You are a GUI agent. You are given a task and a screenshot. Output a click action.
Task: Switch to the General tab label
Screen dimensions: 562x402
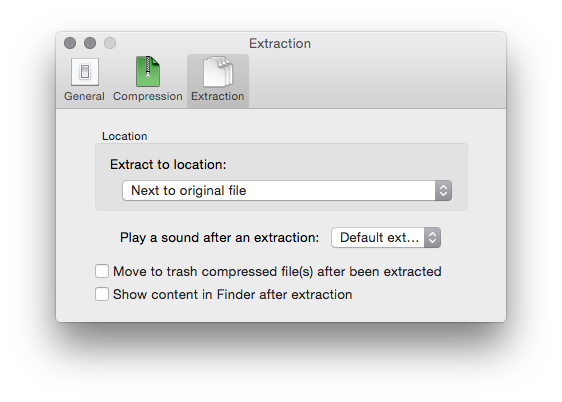tap(84, 96)
